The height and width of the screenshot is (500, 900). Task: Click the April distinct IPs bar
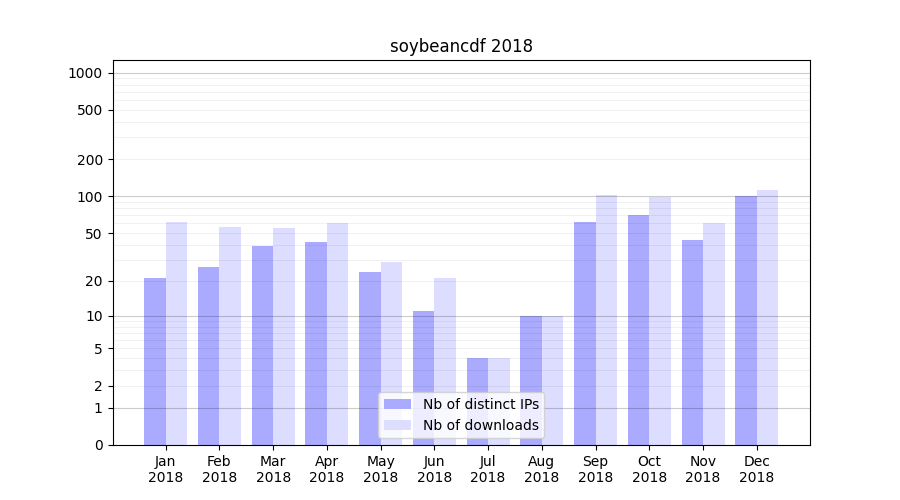pyautogui.click(x=316, y=343)
